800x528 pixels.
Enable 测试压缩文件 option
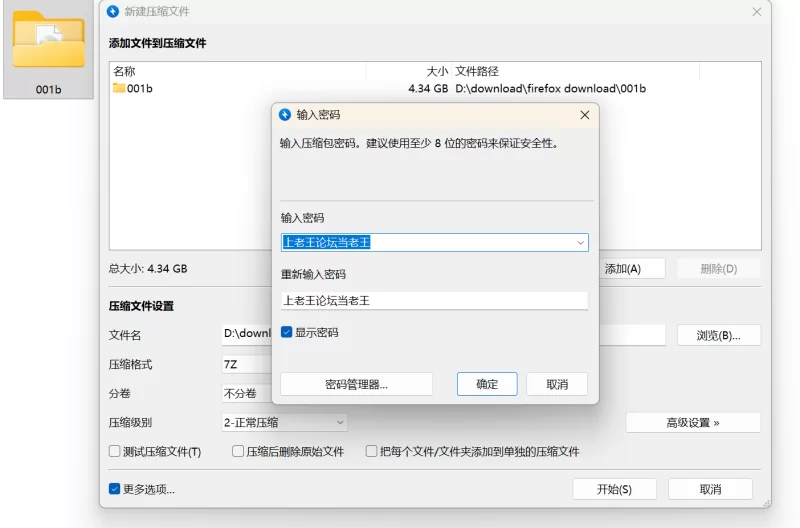(x=115, y=451)
